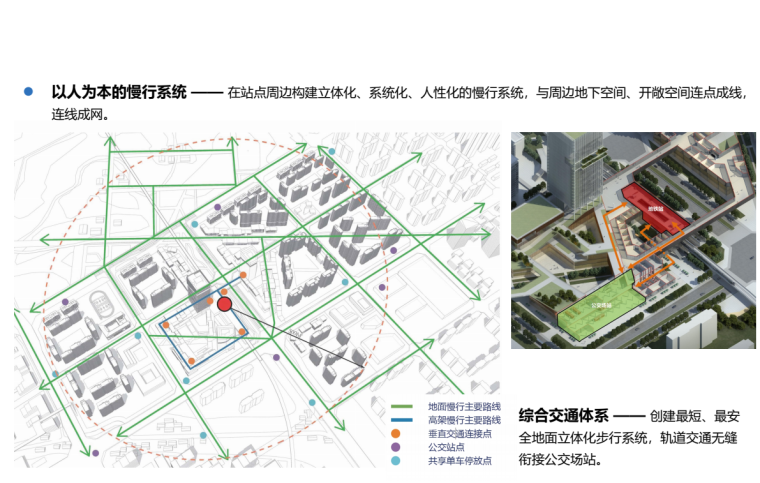The height and width of the screenshot is (483, 760).
Task: Click the heading 以人为本的慢行系统
Action: pyautogui.click(x=119, y=92)
